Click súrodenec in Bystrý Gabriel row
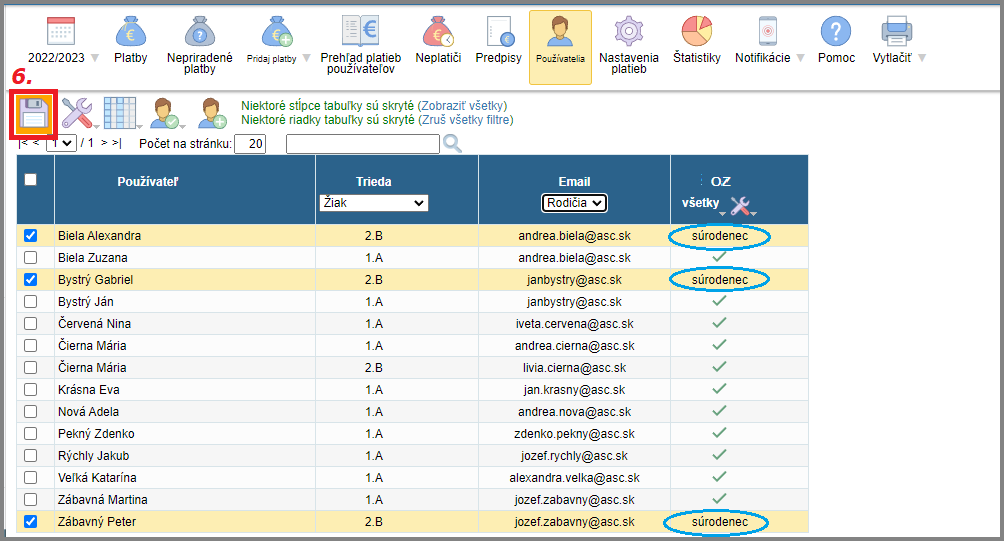1004x541 pixels. pos(720,280)
